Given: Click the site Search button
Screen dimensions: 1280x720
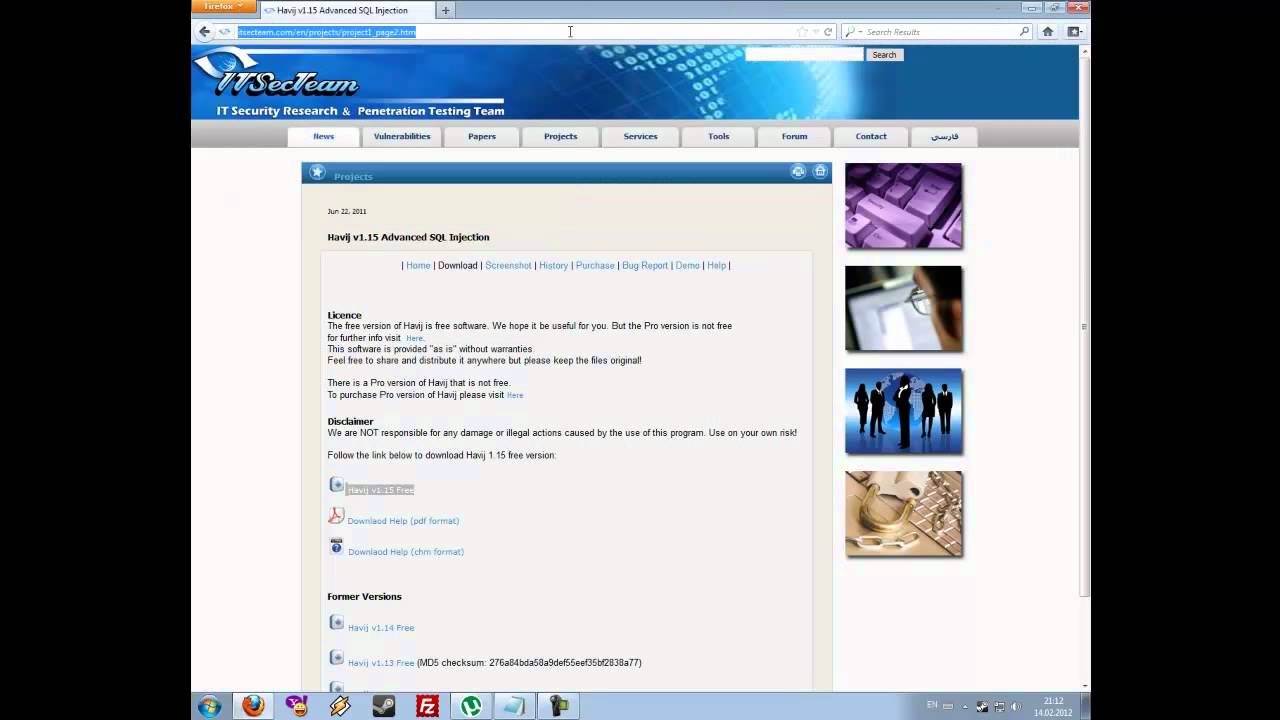Looking at the screenshot, I should pos(884,55).
